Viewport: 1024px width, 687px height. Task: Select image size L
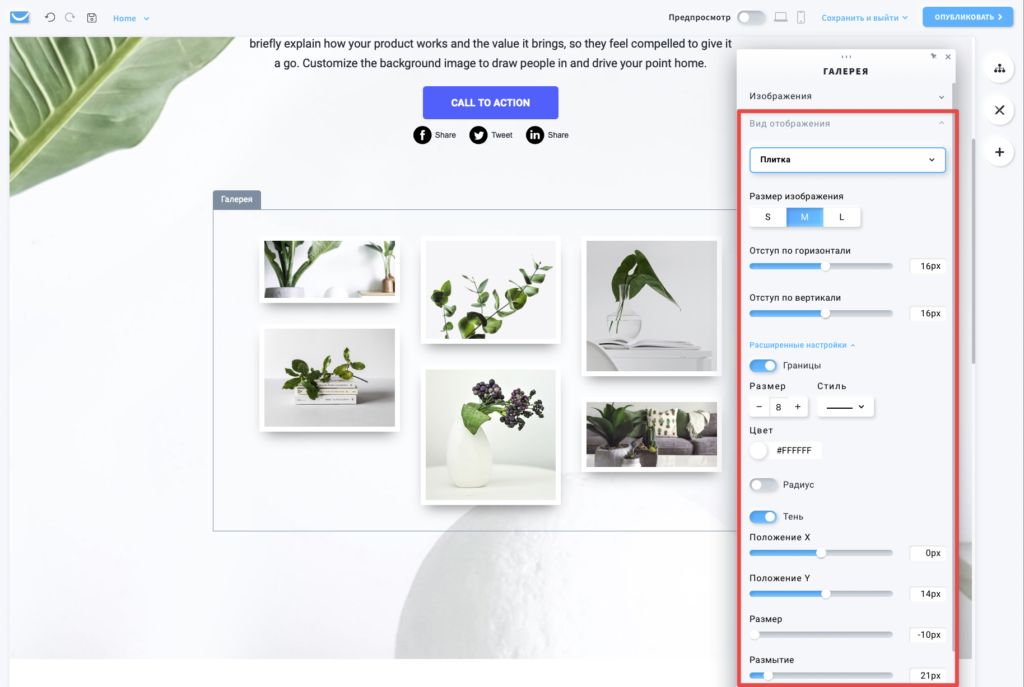click(x=842, y=217)
